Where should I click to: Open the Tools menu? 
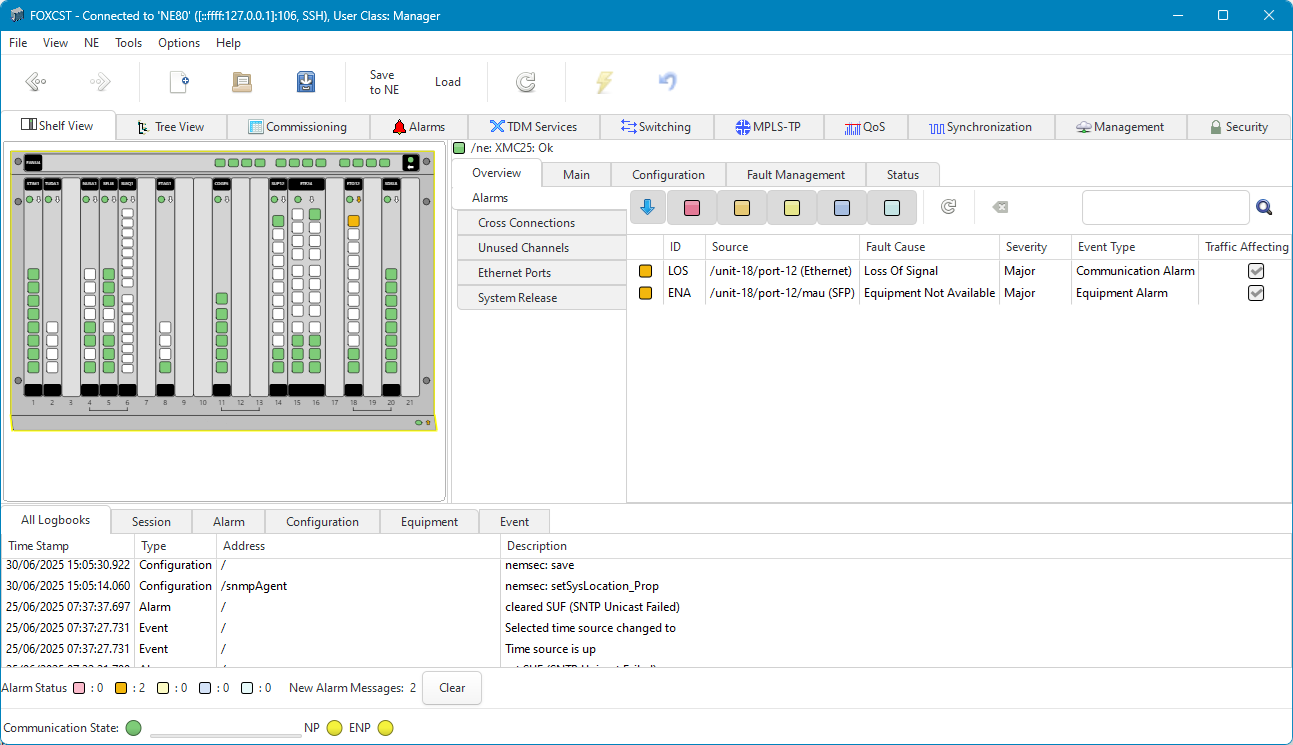[x=128, y=43]
